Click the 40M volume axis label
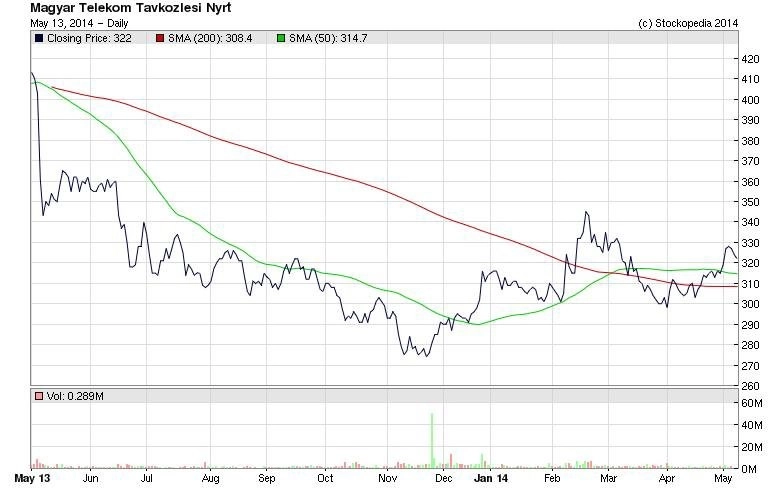 [x=751, y=425]
